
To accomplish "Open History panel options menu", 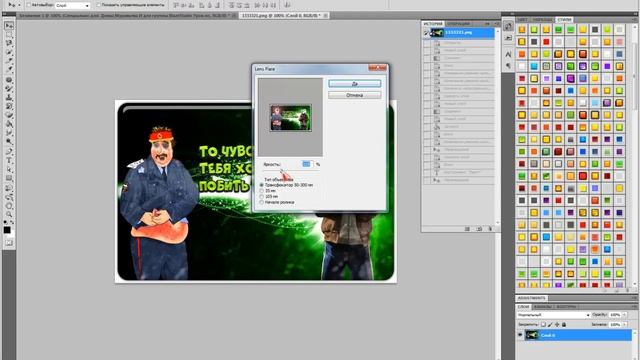I will click(496, 24).
